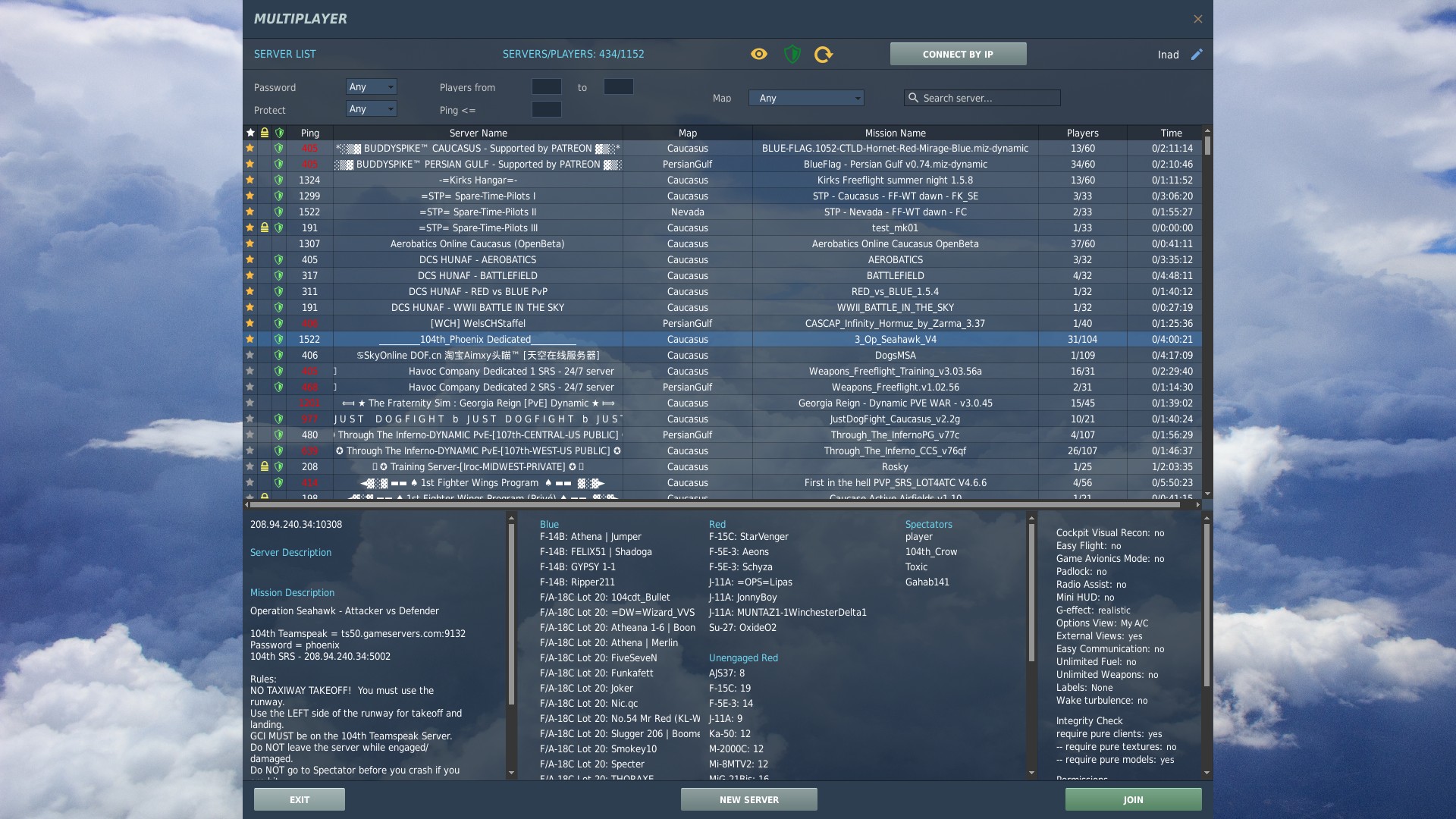The height and width of the screenshot is (819, 1456).
Task: Click the search magnifier icon
Action: (913, 98)
